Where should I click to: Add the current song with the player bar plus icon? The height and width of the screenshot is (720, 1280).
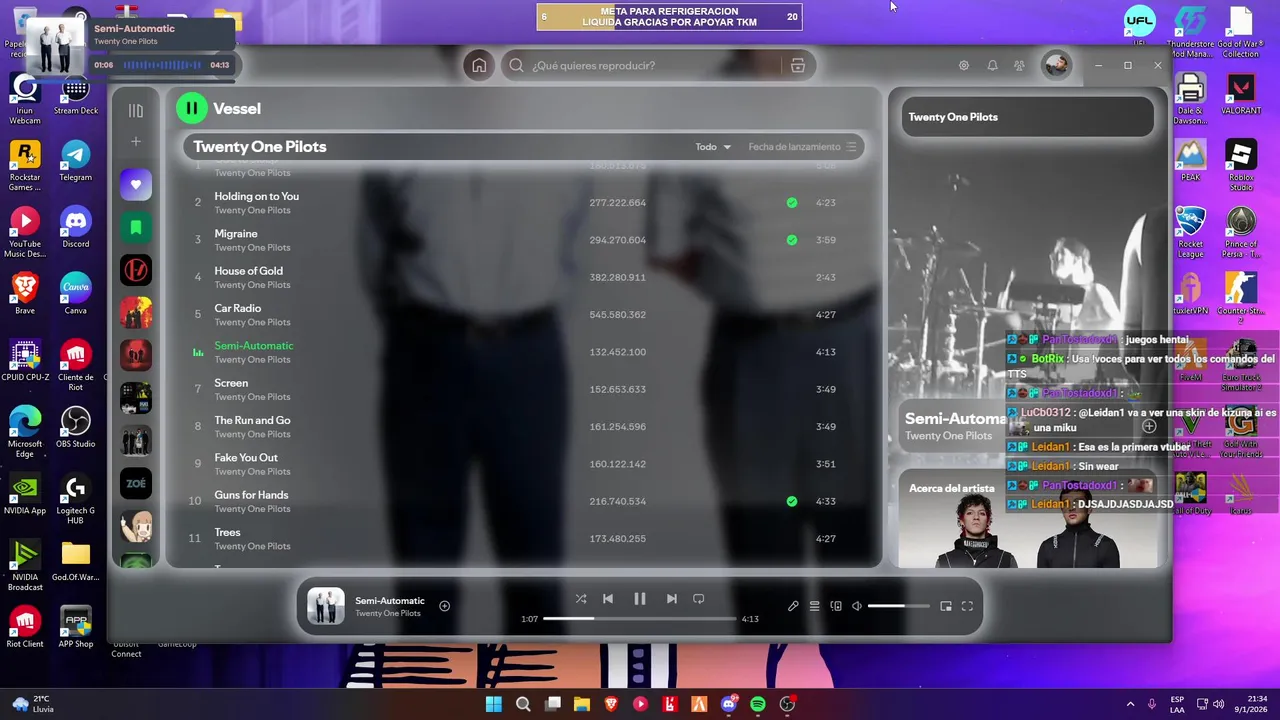pos(444,606)
